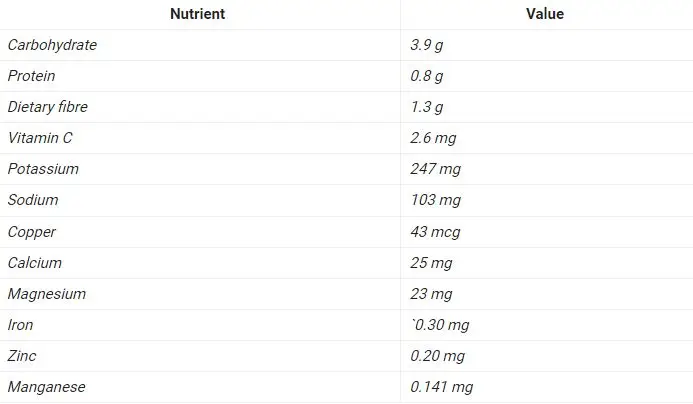Viewport: 693px width, 404px height.
Task: Click the Iron nutrient label
Action: coord(20,325)
